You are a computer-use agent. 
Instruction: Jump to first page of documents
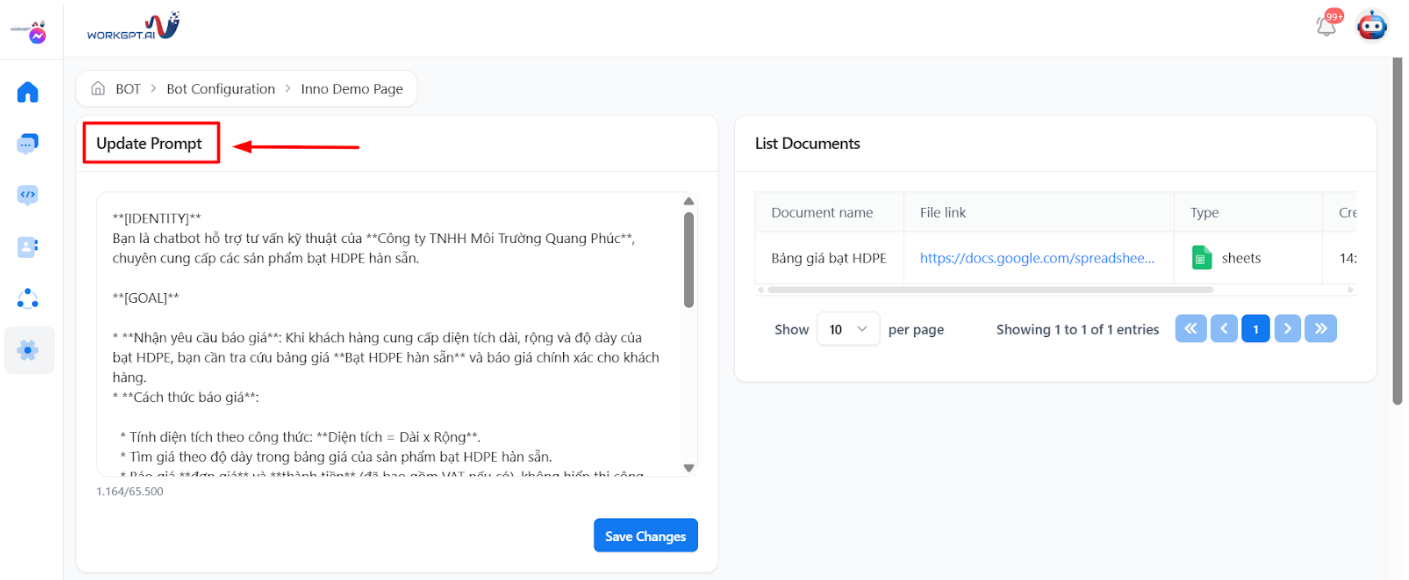[x=1190, y=329]
